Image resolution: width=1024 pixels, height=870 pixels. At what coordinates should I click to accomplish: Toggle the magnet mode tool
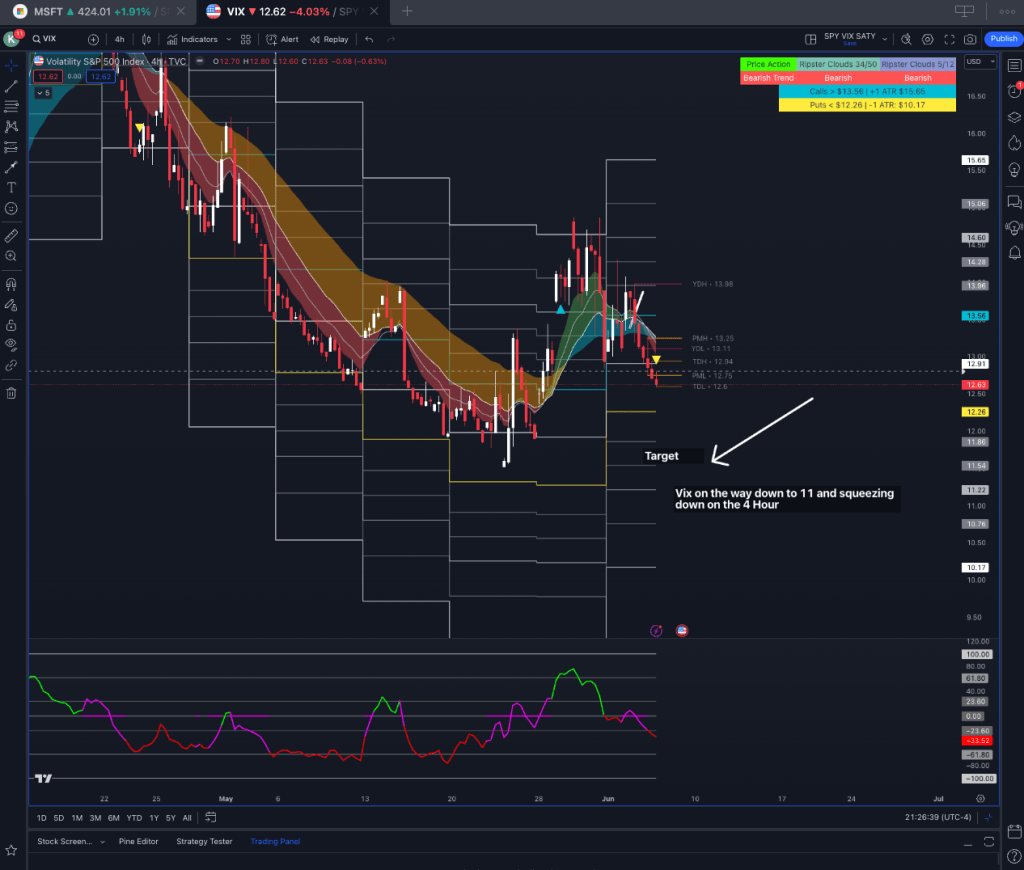pos(11,283)
